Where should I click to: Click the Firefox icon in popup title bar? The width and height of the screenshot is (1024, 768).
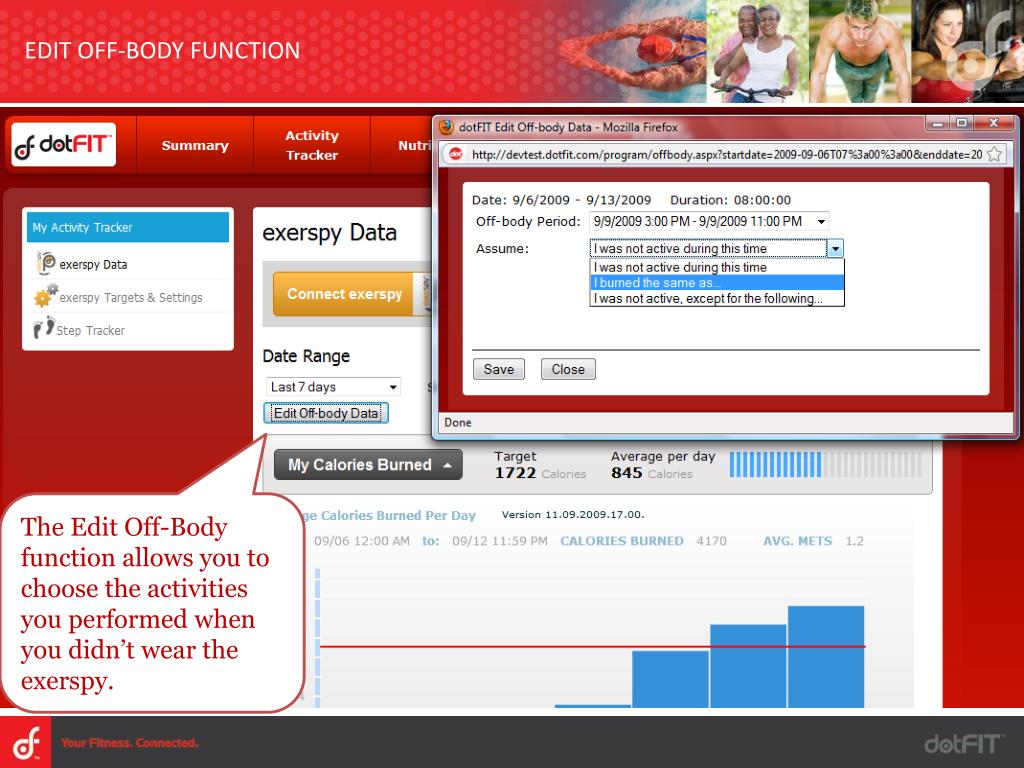(447, 127)
